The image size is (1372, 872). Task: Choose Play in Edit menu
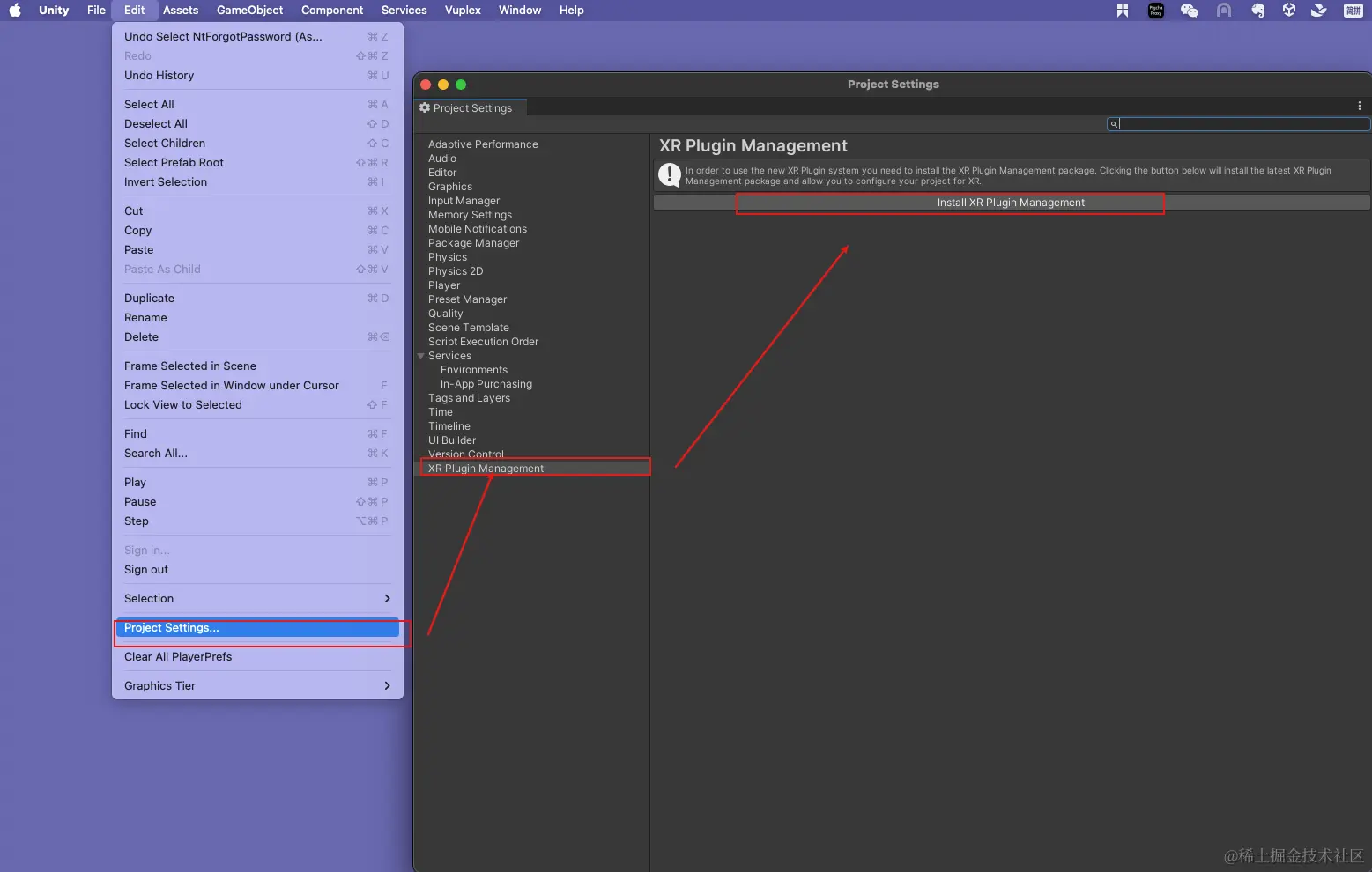pyautogui.click(x=257, y=483)
